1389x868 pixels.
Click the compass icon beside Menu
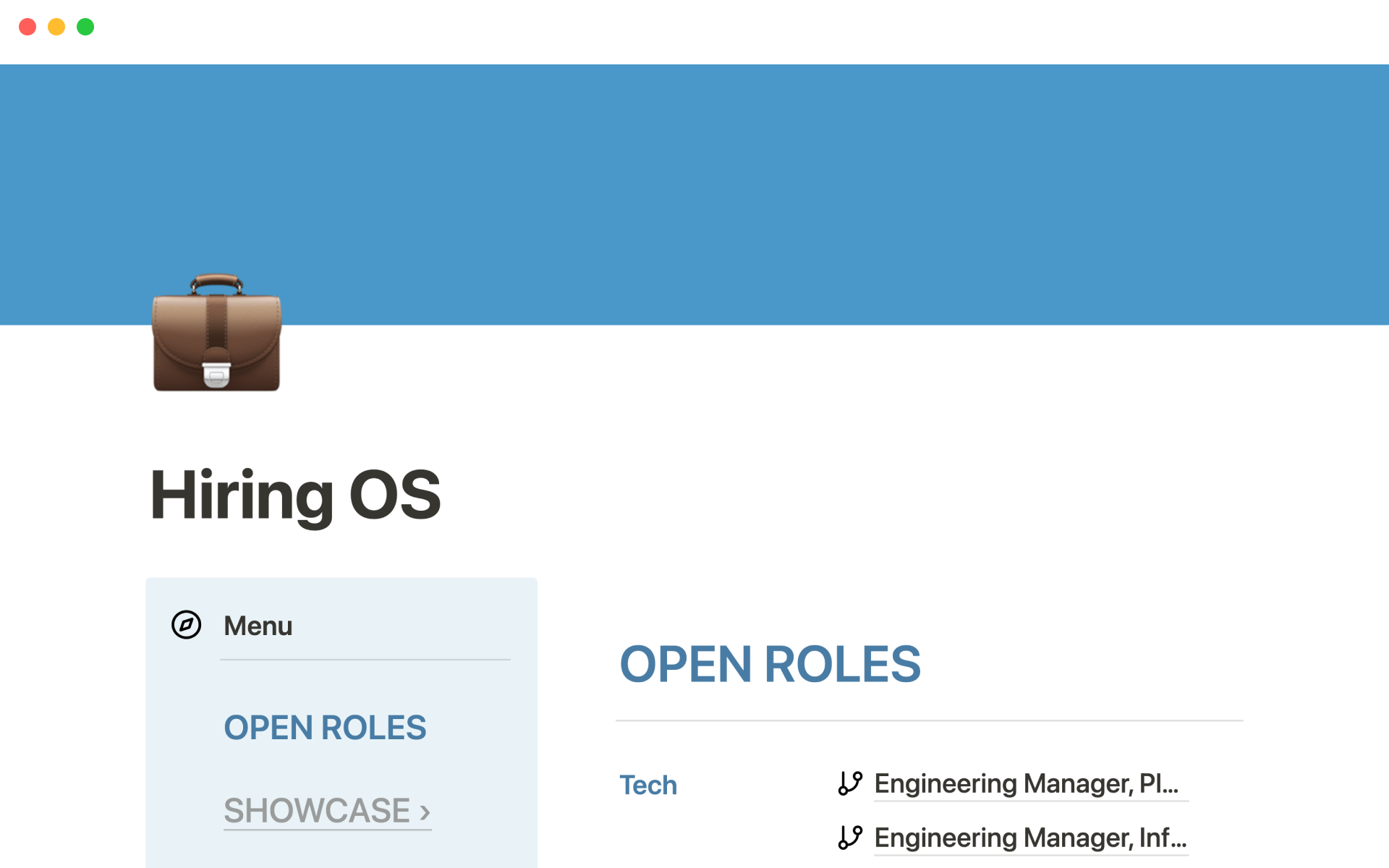click(186, 625)
